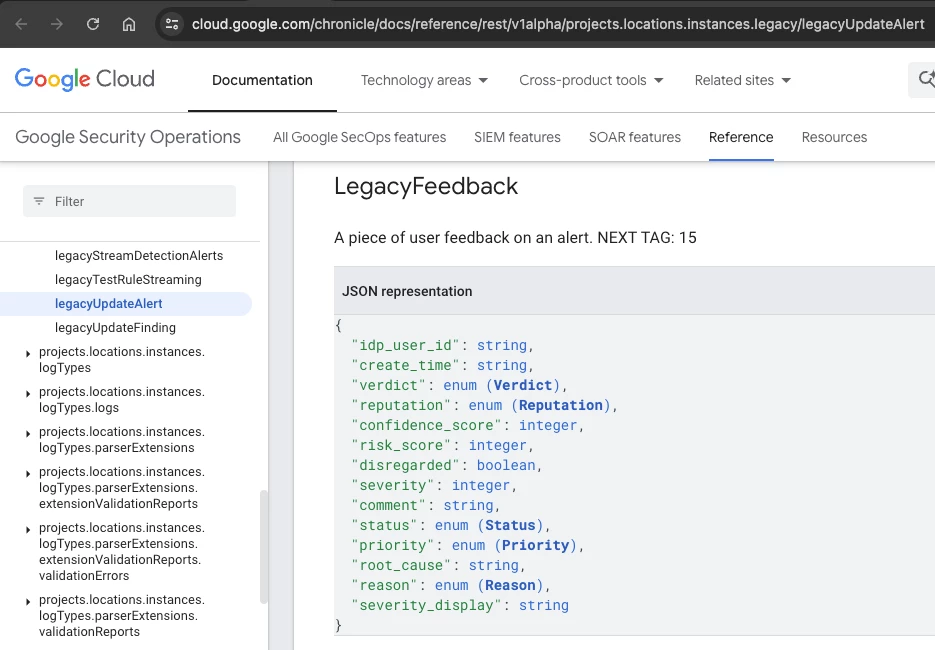Open the search icon at top right
The height and width of the screenshot is (650, 935).
[925, 79]
